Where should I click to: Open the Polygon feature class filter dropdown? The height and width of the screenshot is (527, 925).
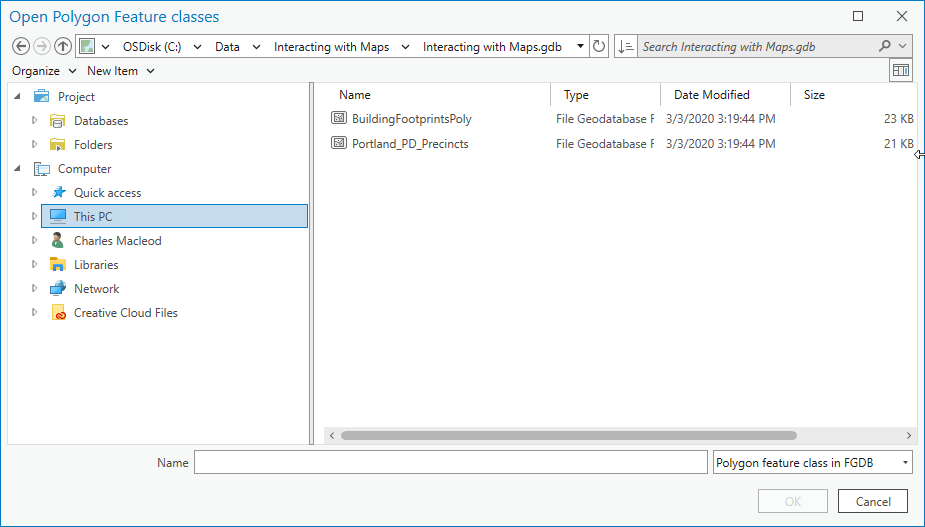click(x=812, y=463)
